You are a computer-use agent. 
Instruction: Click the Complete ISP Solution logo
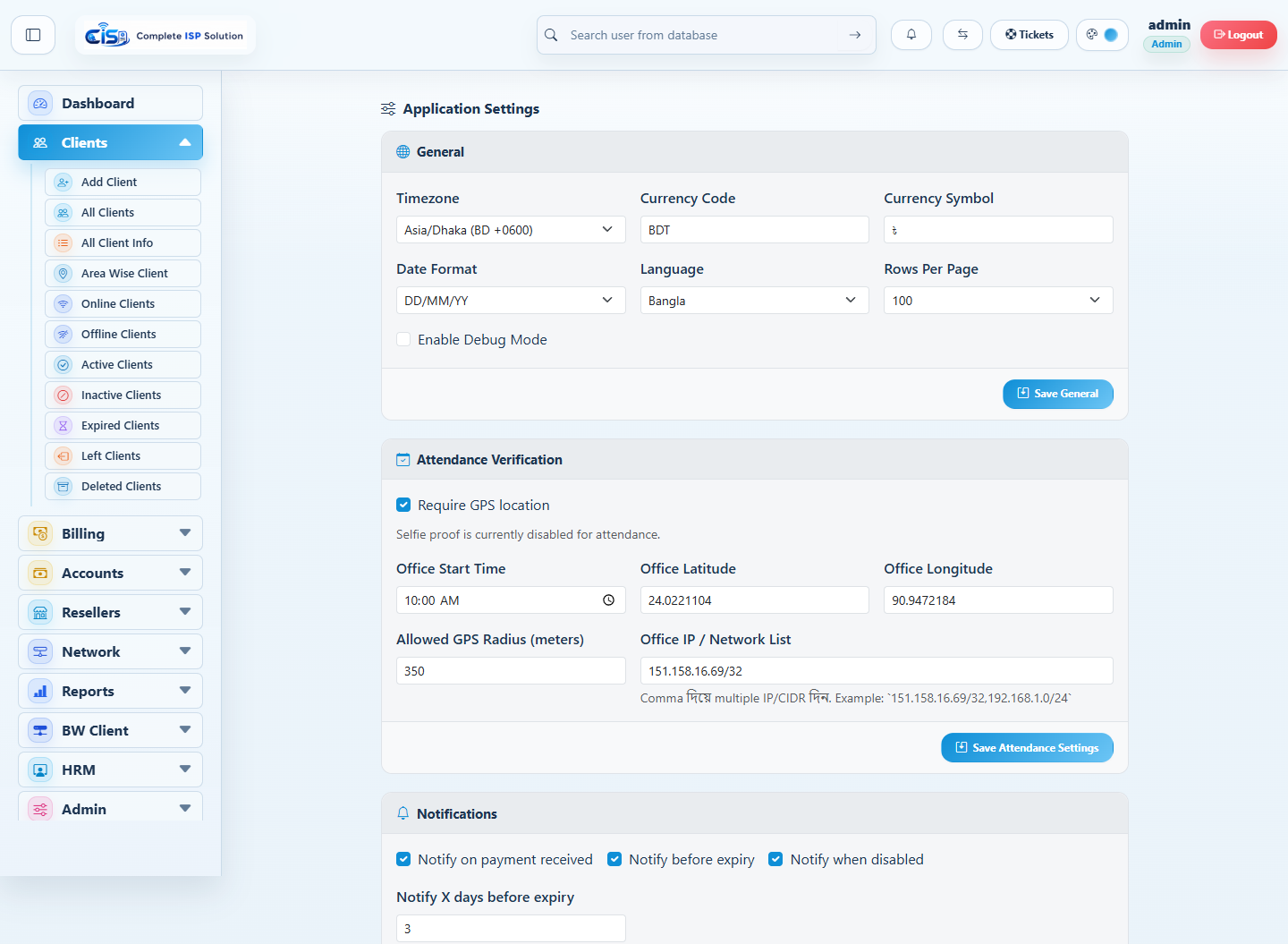point(165,36)
